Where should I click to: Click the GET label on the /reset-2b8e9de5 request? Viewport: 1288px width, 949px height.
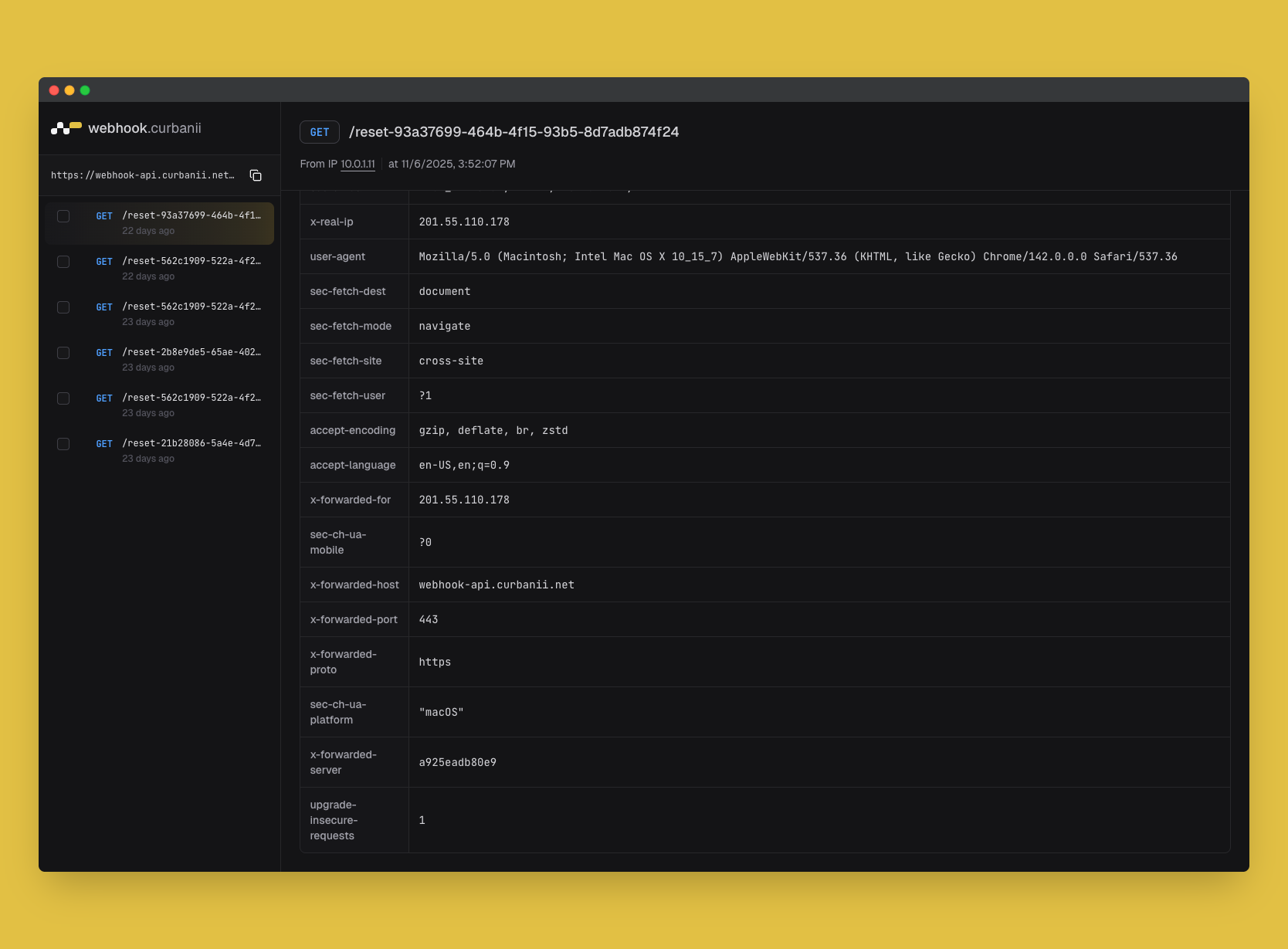[104, 353]
